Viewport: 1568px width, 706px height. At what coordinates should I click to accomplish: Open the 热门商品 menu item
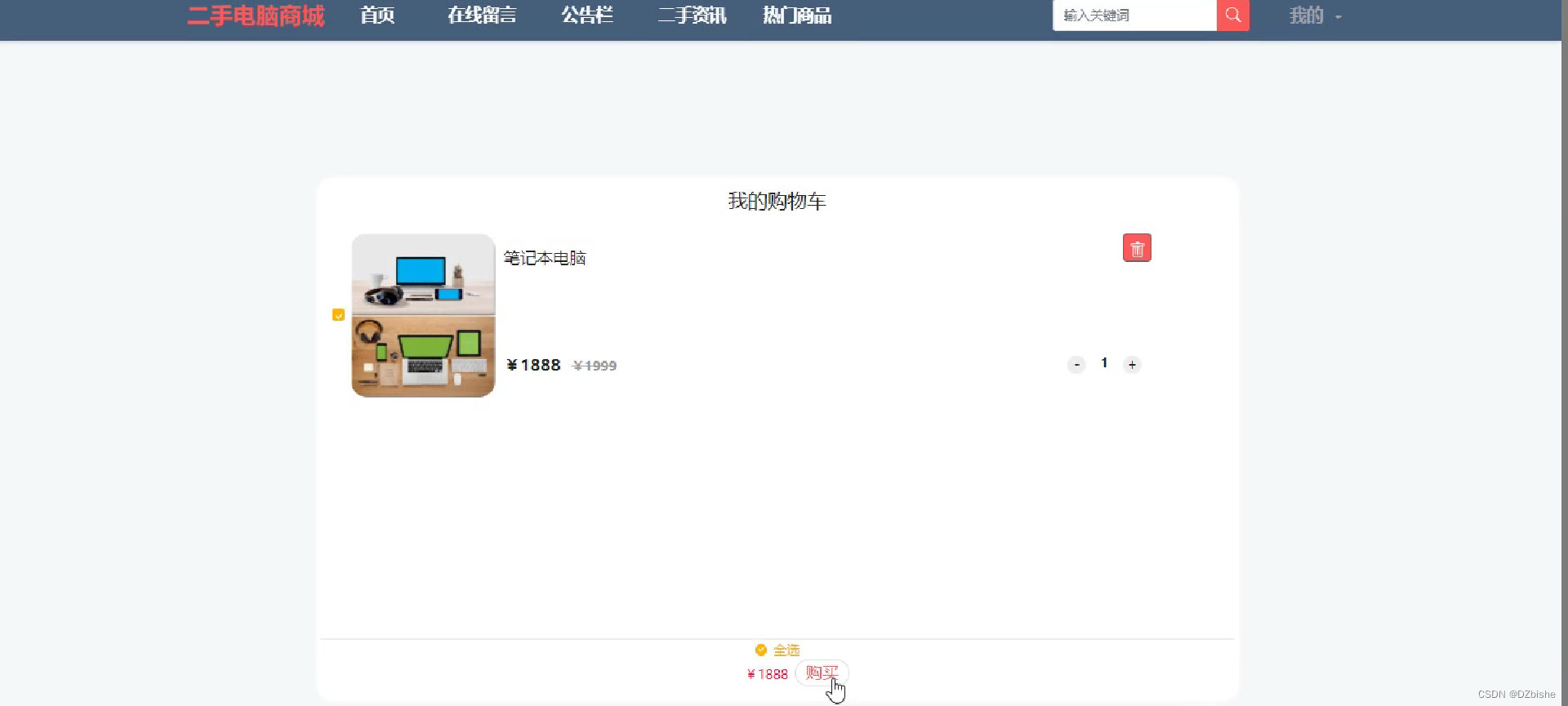pos(797,16)
